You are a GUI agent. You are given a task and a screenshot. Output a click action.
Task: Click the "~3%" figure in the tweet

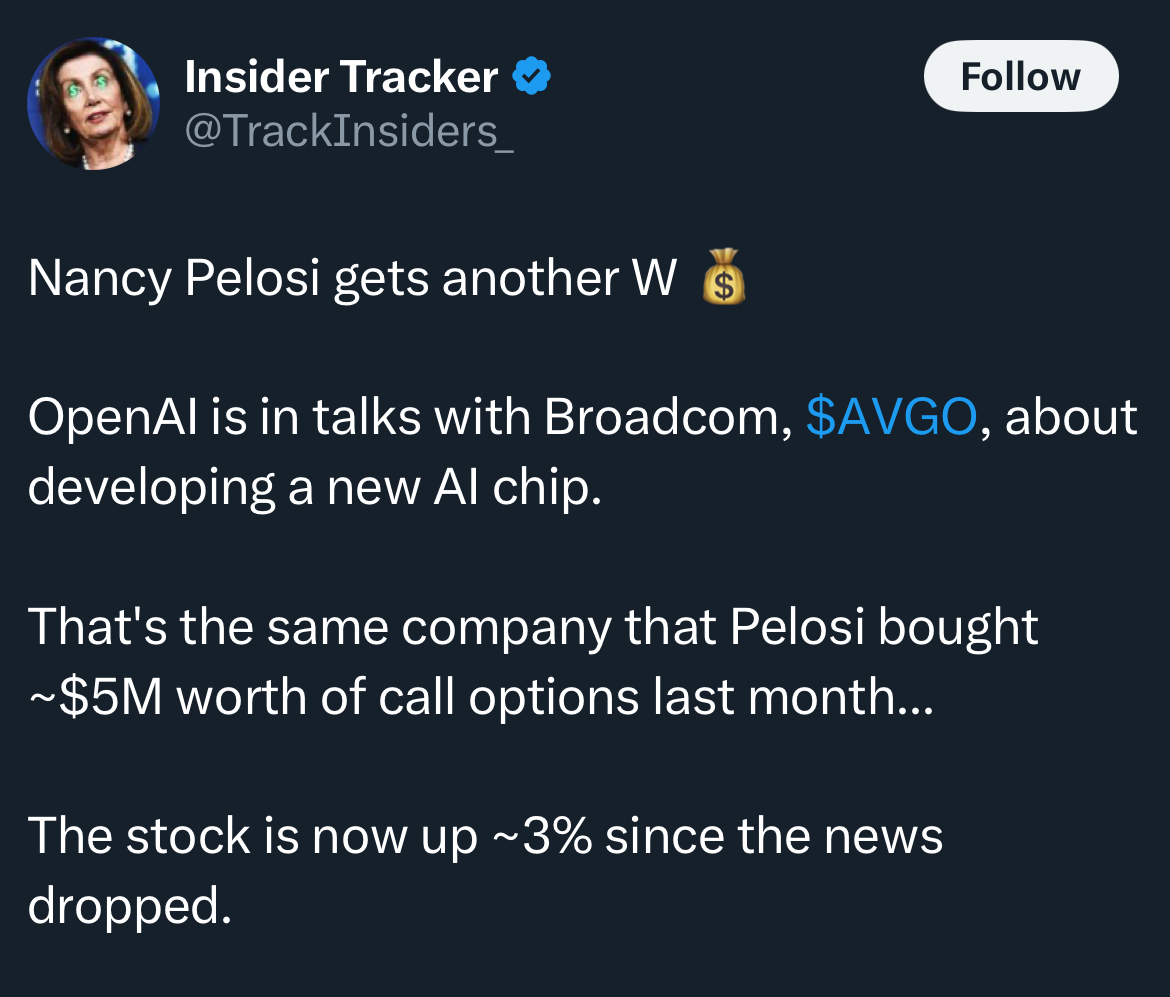pos(542,836)
